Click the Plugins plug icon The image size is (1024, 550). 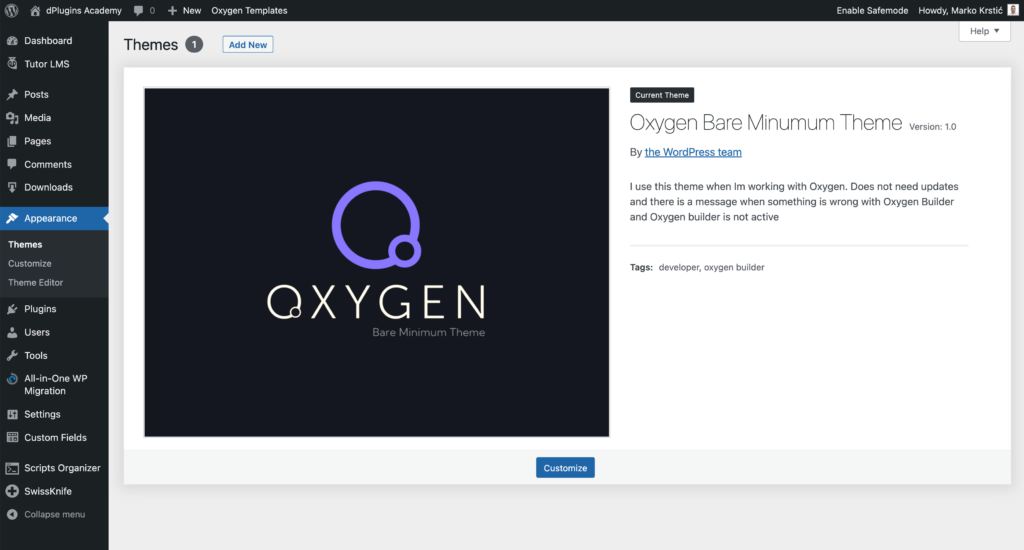coord(12,309)
